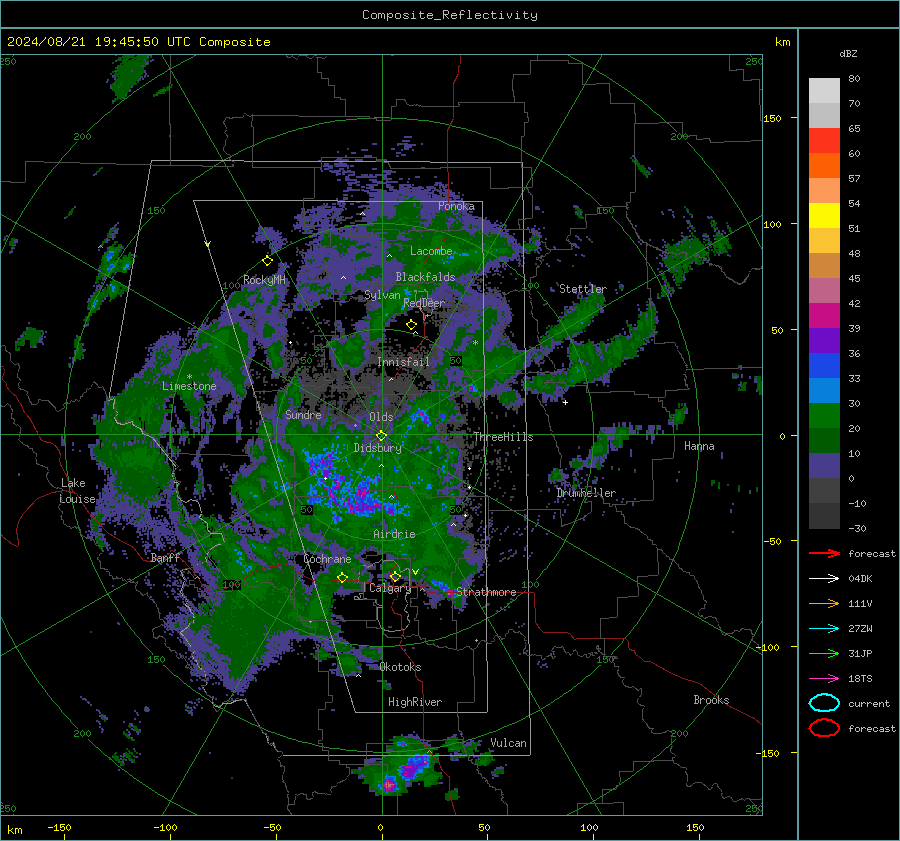Screen dimensions: 900x841
Task: Click the 18TS legend label
Action: point(860,679)
